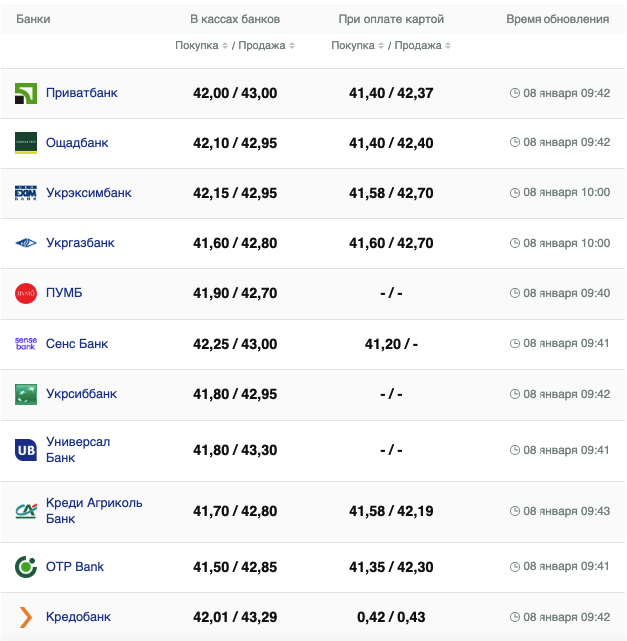Sort by cash desk Продажа rate
The height and width of the screenshot is (641, 627).
264,46
